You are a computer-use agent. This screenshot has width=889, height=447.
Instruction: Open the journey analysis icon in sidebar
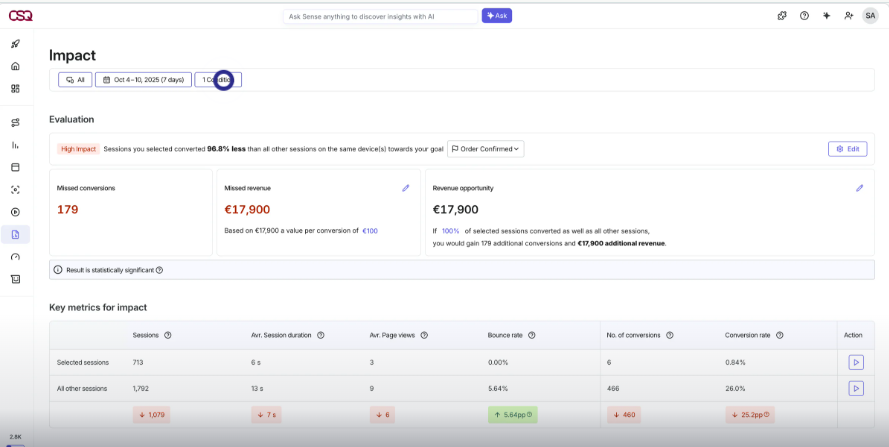15,123
